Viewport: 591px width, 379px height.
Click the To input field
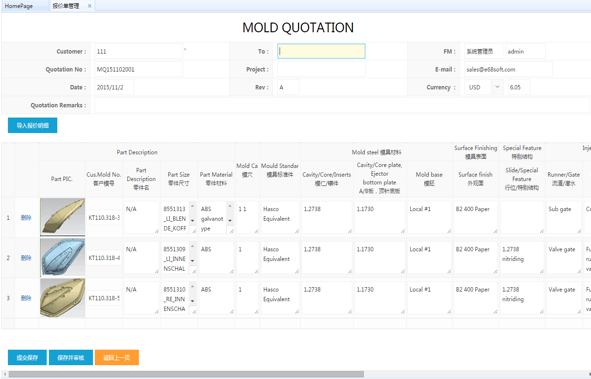[321, 51]
